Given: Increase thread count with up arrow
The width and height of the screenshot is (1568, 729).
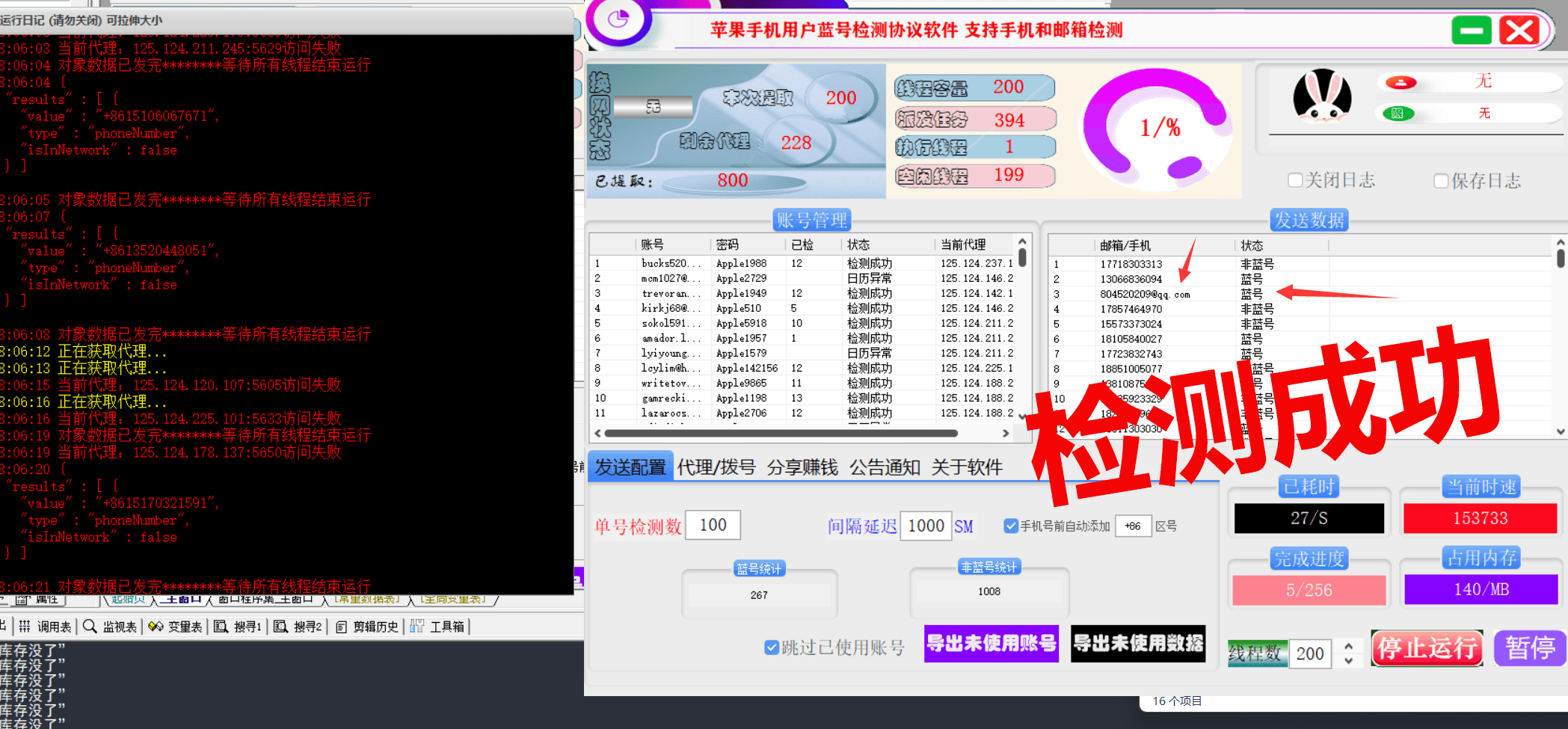Looking at the screenshot, I should click(1348, 645).
